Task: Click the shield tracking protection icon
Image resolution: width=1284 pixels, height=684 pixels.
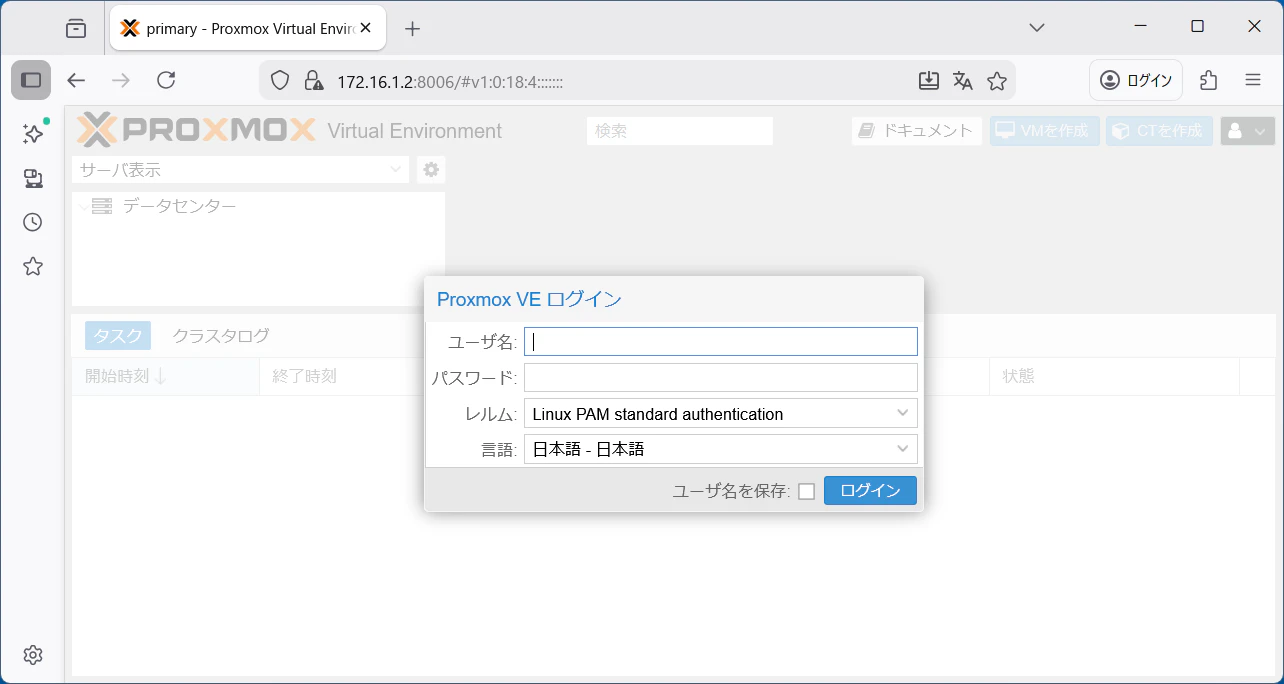Action: pyautogui.click(x=281, y=80)
